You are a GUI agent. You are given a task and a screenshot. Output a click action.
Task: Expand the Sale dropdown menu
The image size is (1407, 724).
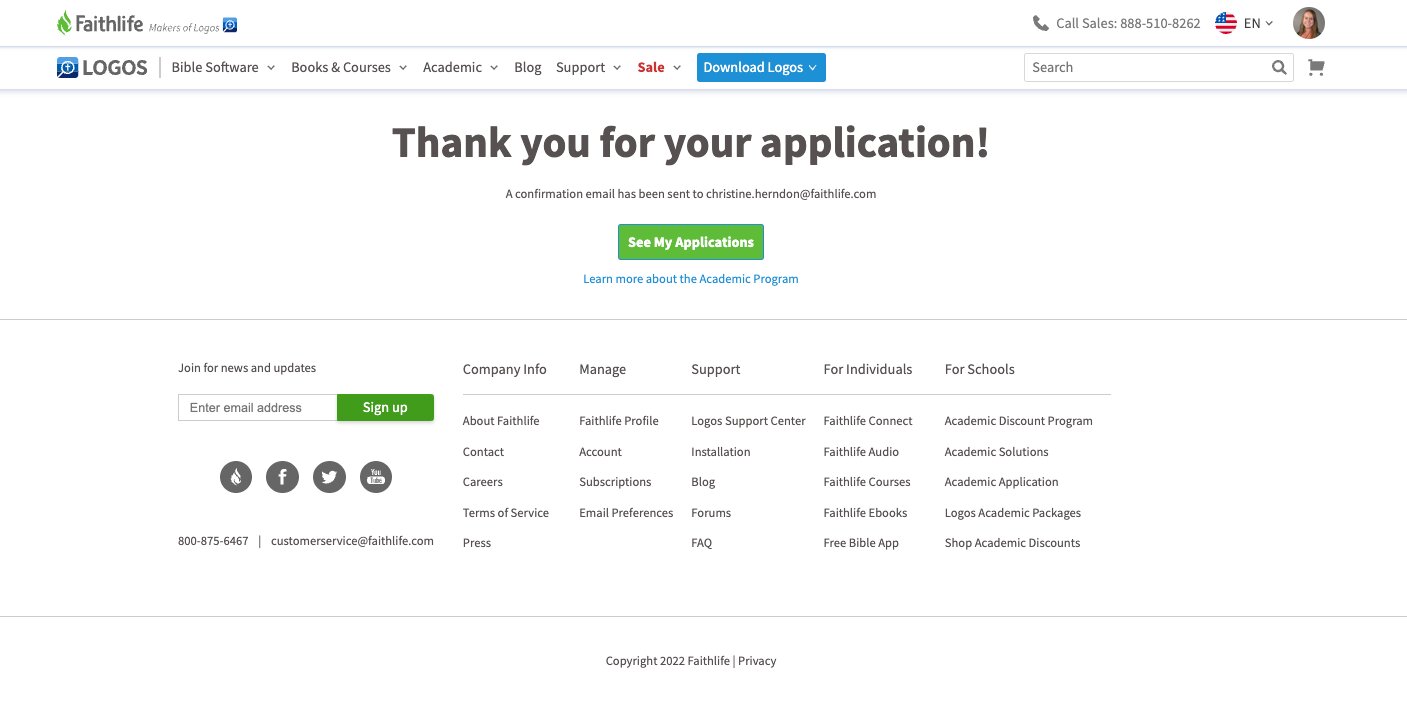tap(659, 68)
